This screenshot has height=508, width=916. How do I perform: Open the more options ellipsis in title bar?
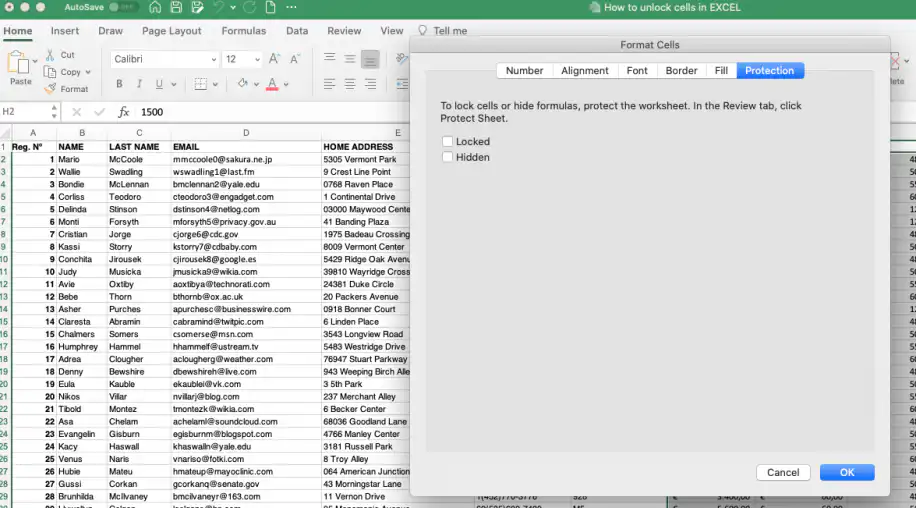click(x=292, y=8)
